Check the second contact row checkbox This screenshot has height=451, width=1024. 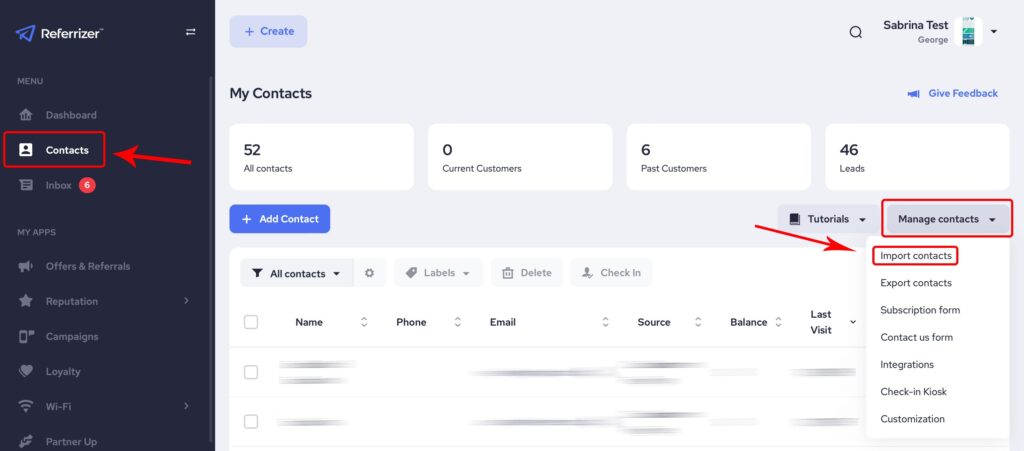click(x=251, y=422)
